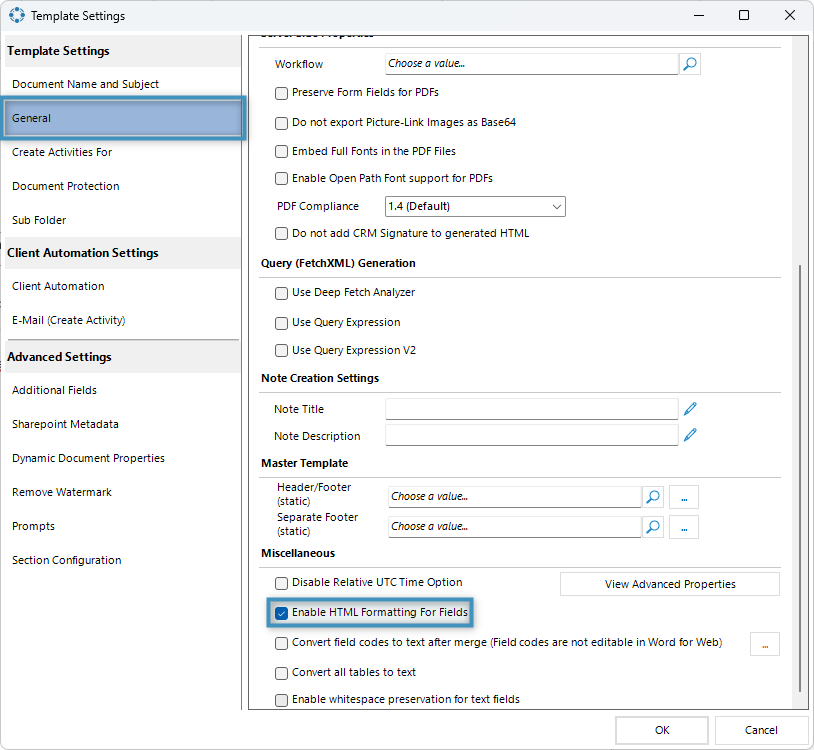Click the Separate Footer ellipsis button
Image resolution: width=814 pixels, height=750 pixels.
point(684,527)
